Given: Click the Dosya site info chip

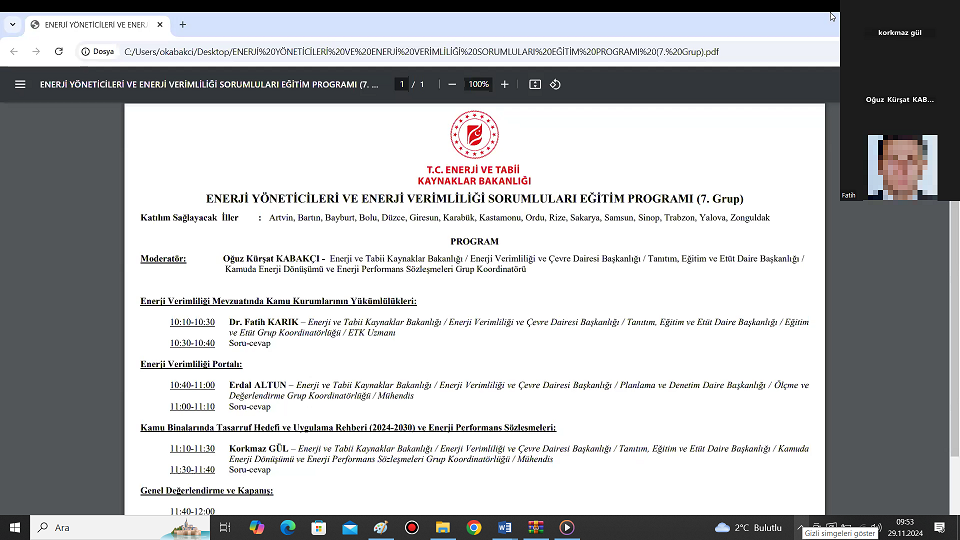Looking at the screenshot, I should [98, 51].
